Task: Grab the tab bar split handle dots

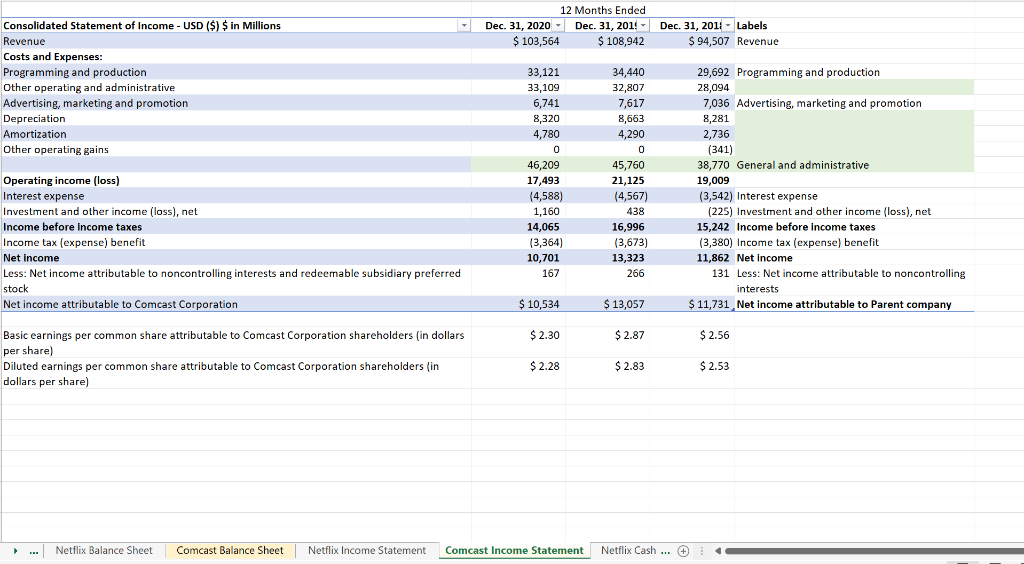Action: click(x=702, y=551)
